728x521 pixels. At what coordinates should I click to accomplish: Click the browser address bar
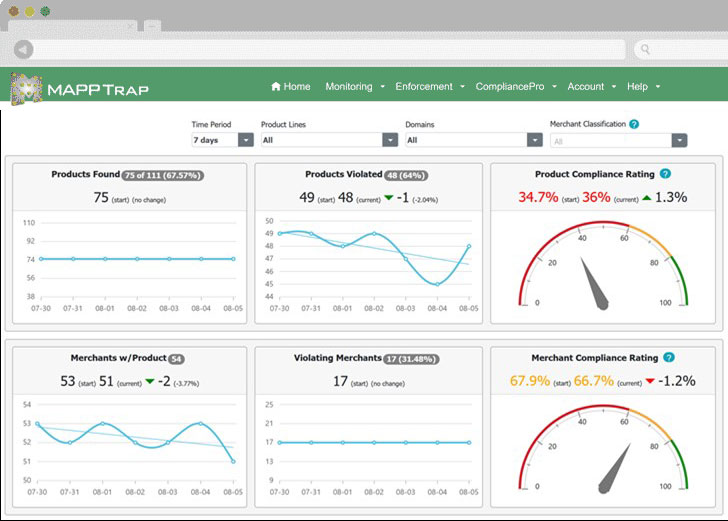click(330, 49)
